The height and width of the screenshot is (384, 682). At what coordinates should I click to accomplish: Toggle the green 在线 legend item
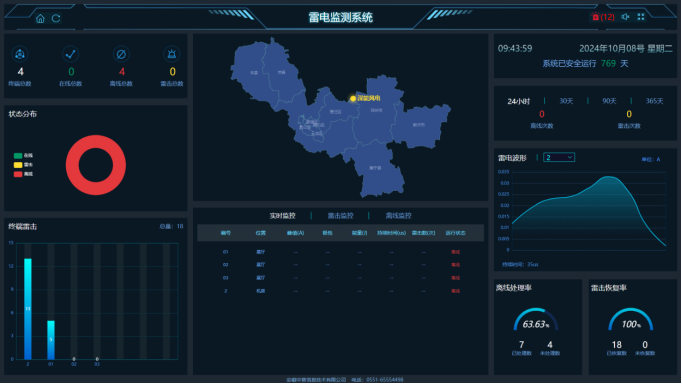23,155
